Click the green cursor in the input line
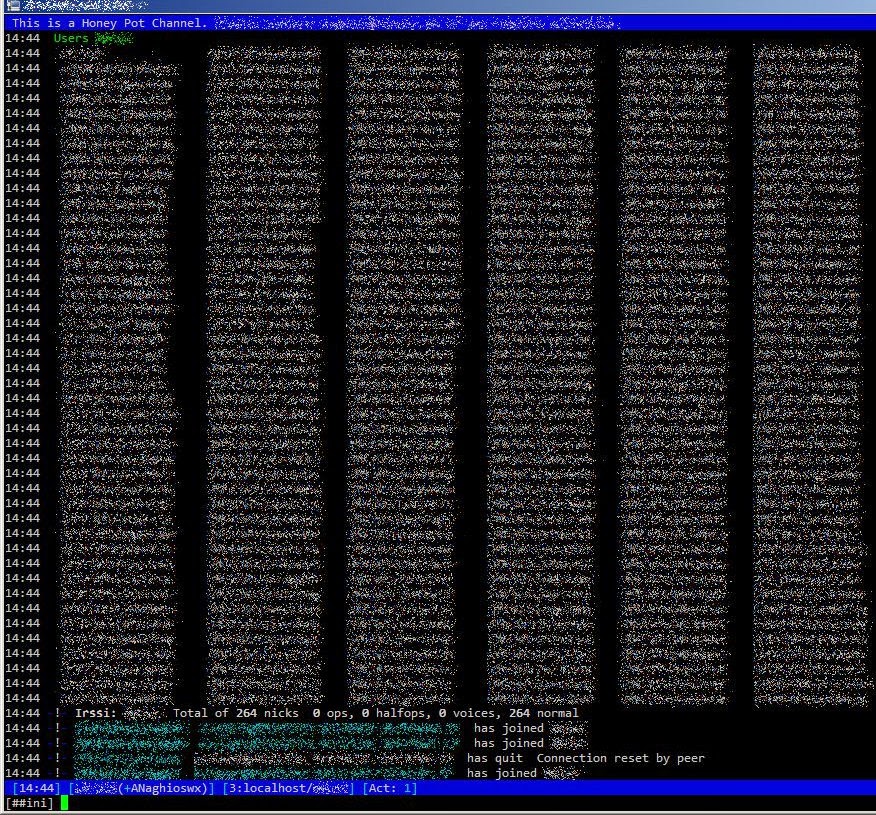 pos(64,803)
